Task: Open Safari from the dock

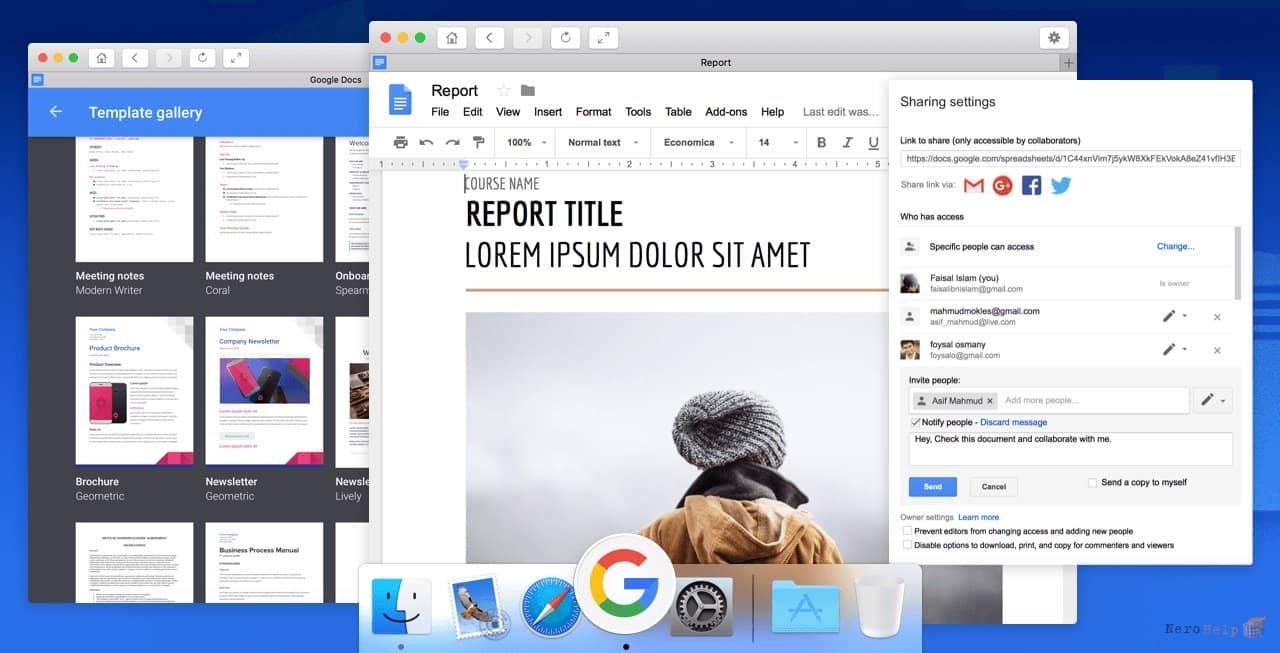Action: tap(550, 607)
